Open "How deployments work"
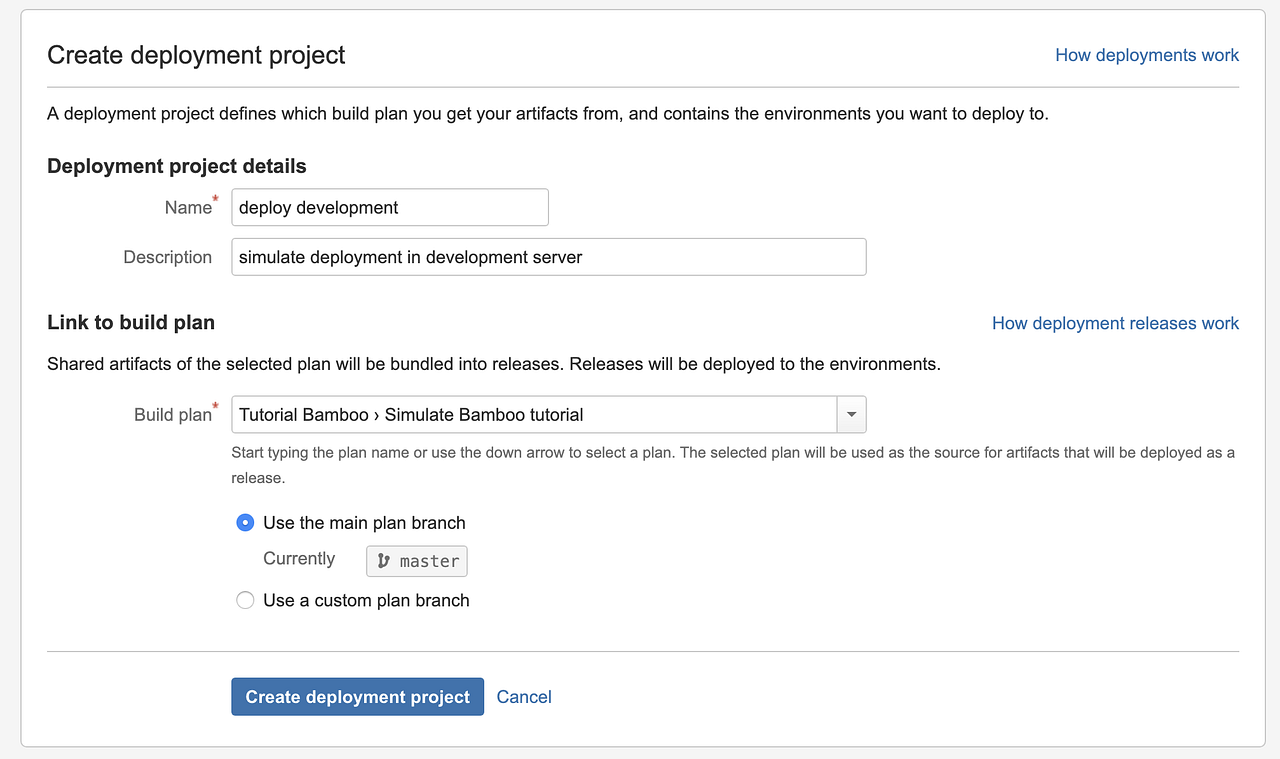This screenshot has width=1280, height=759. pos(1146,55)
